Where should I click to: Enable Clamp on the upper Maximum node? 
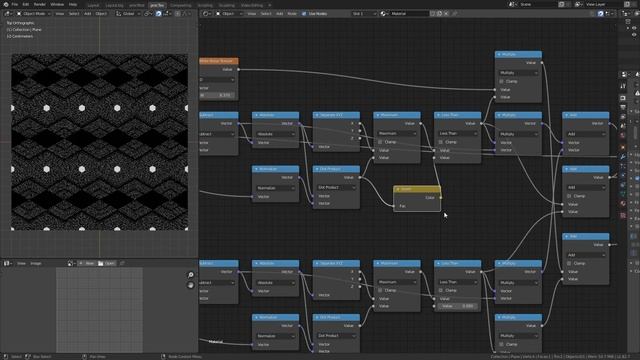coord(380,142)
